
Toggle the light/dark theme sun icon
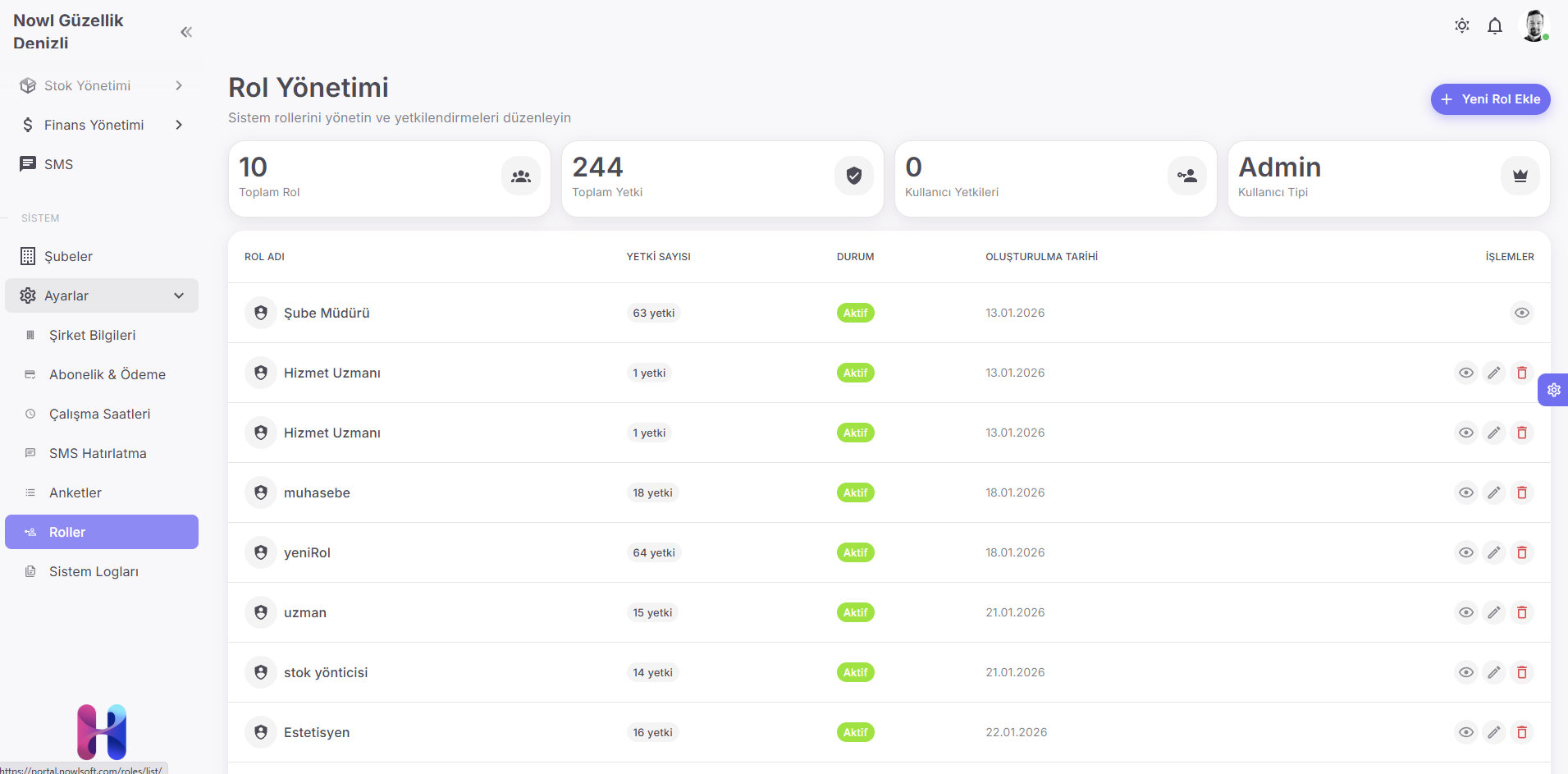tap(1462, 26)
